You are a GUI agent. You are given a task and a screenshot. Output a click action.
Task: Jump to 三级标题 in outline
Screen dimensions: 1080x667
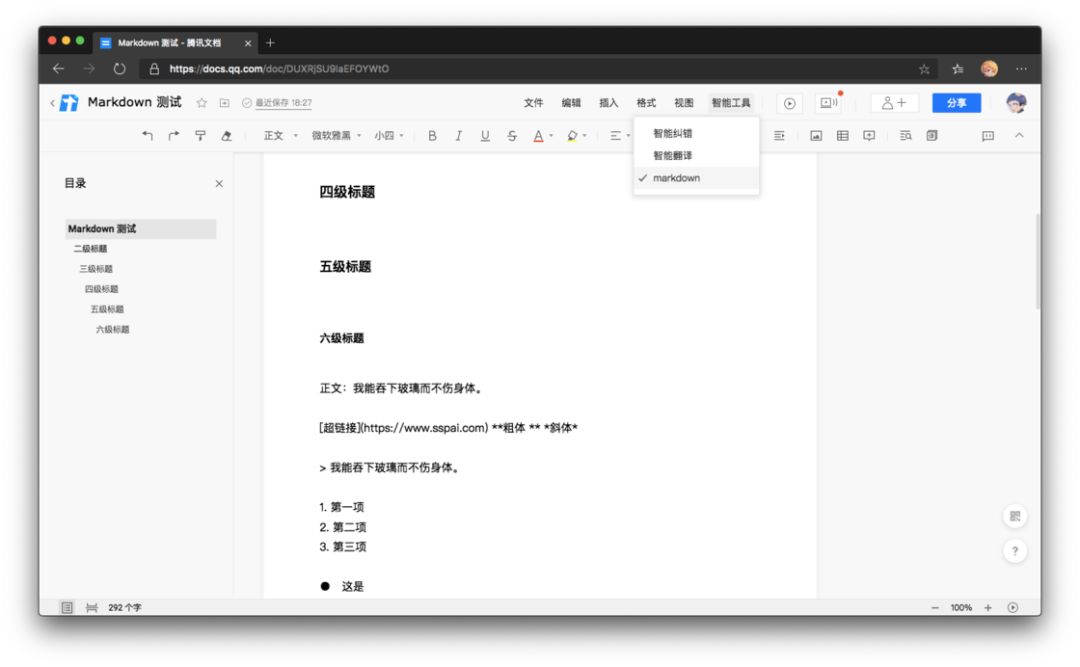point(96,269)
